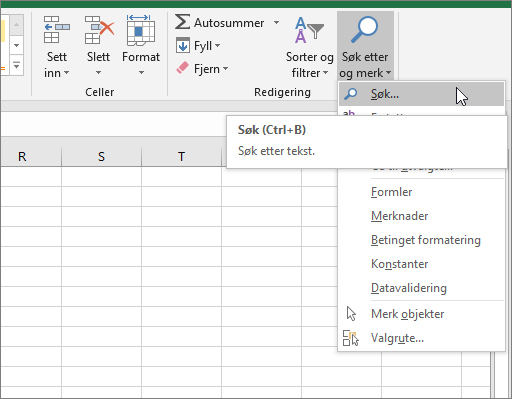This screenshot has height=399, width=512.
Task: Choose Formler in the menu
Action: (x=421, y=192)
